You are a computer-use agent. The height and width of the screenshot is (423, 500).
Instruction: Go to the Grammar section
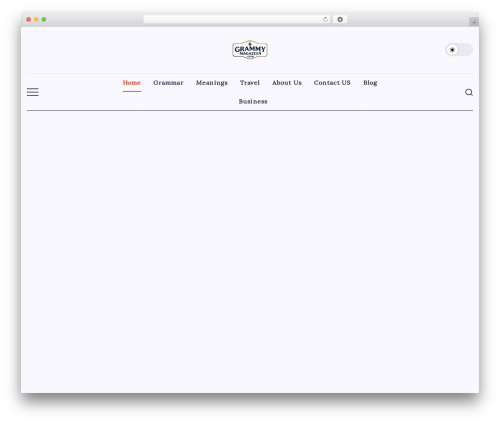pos(168,83)
